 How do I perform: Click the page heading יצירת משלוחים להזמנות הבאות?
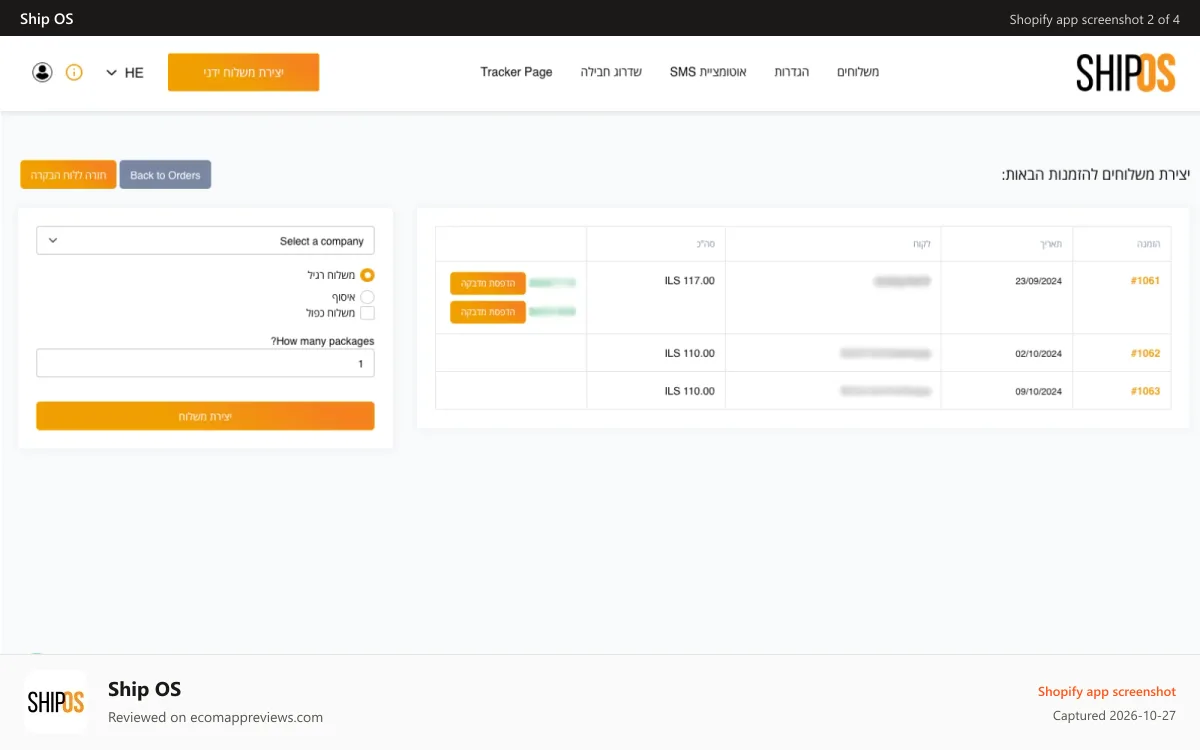point(1096,175)
